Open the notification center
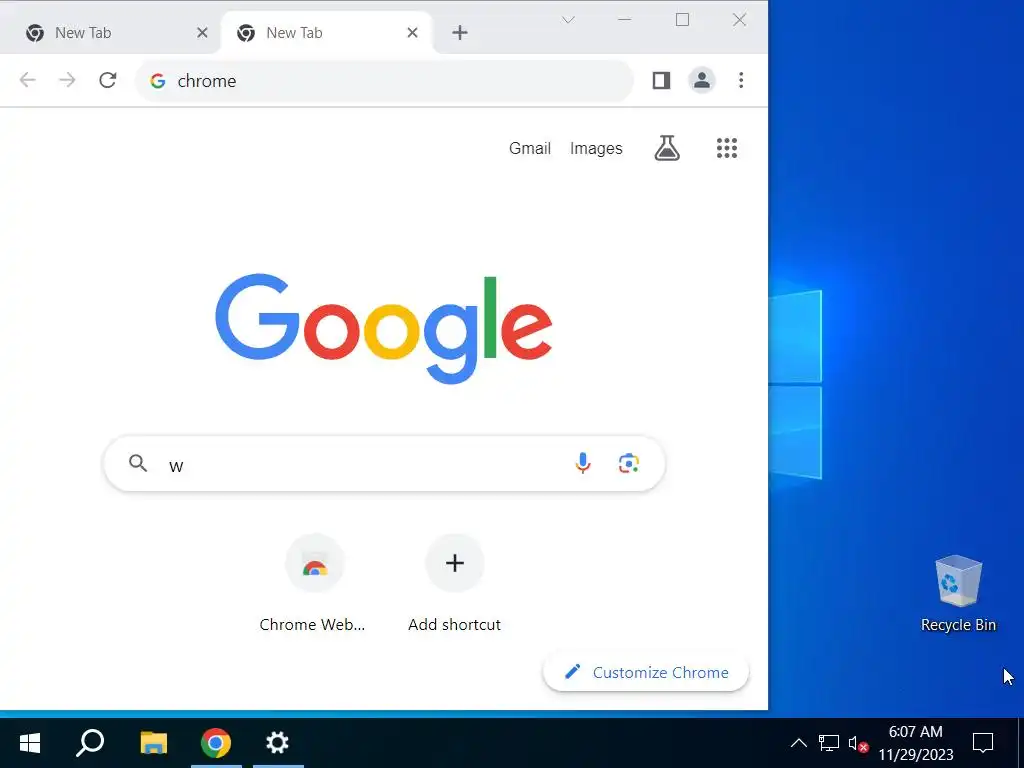The width and height of the screenshot is (1024, 768). [x=983, y=743]
